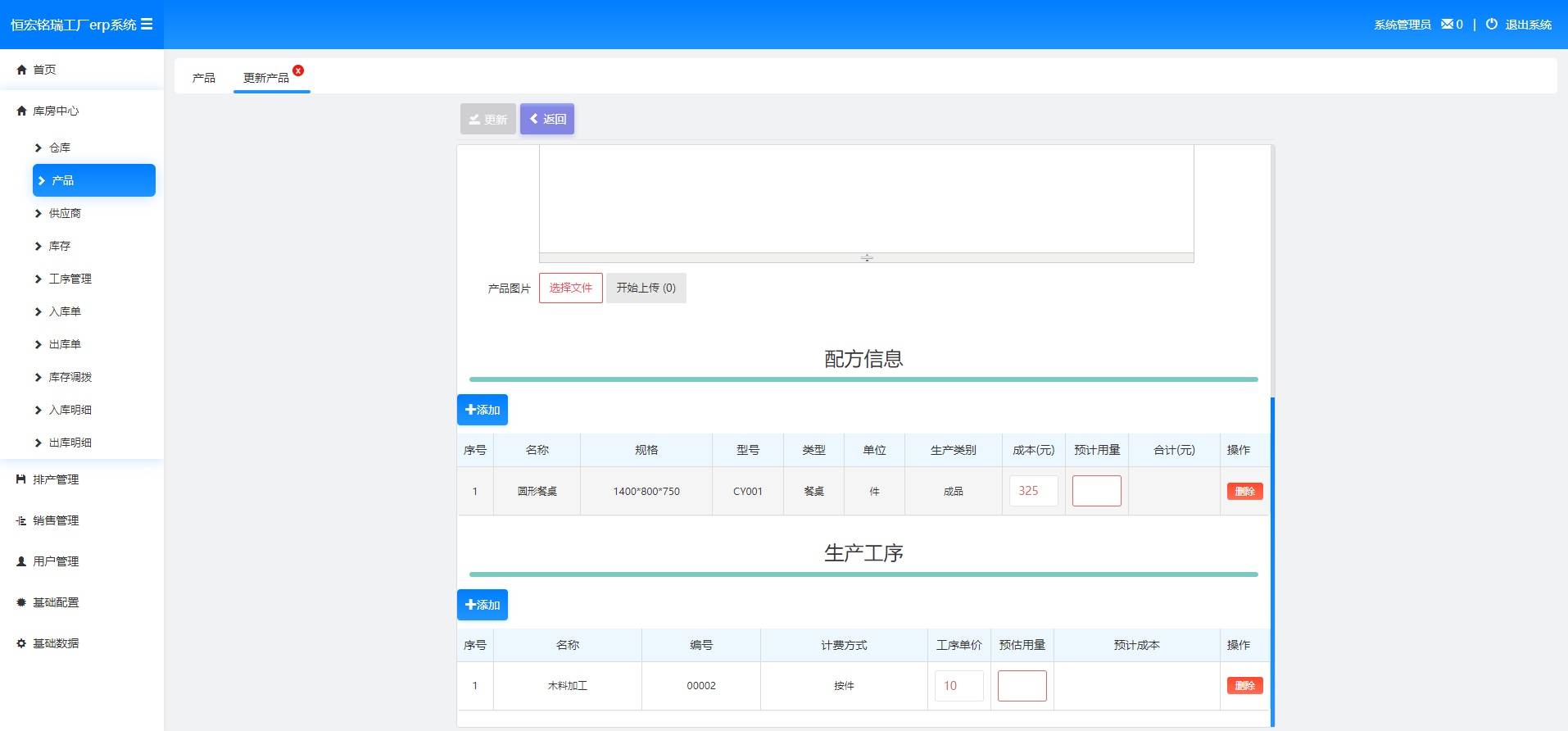1568x731 pixels.
Task: Select 入库单 from the sidebar menu
Action: 65,311
